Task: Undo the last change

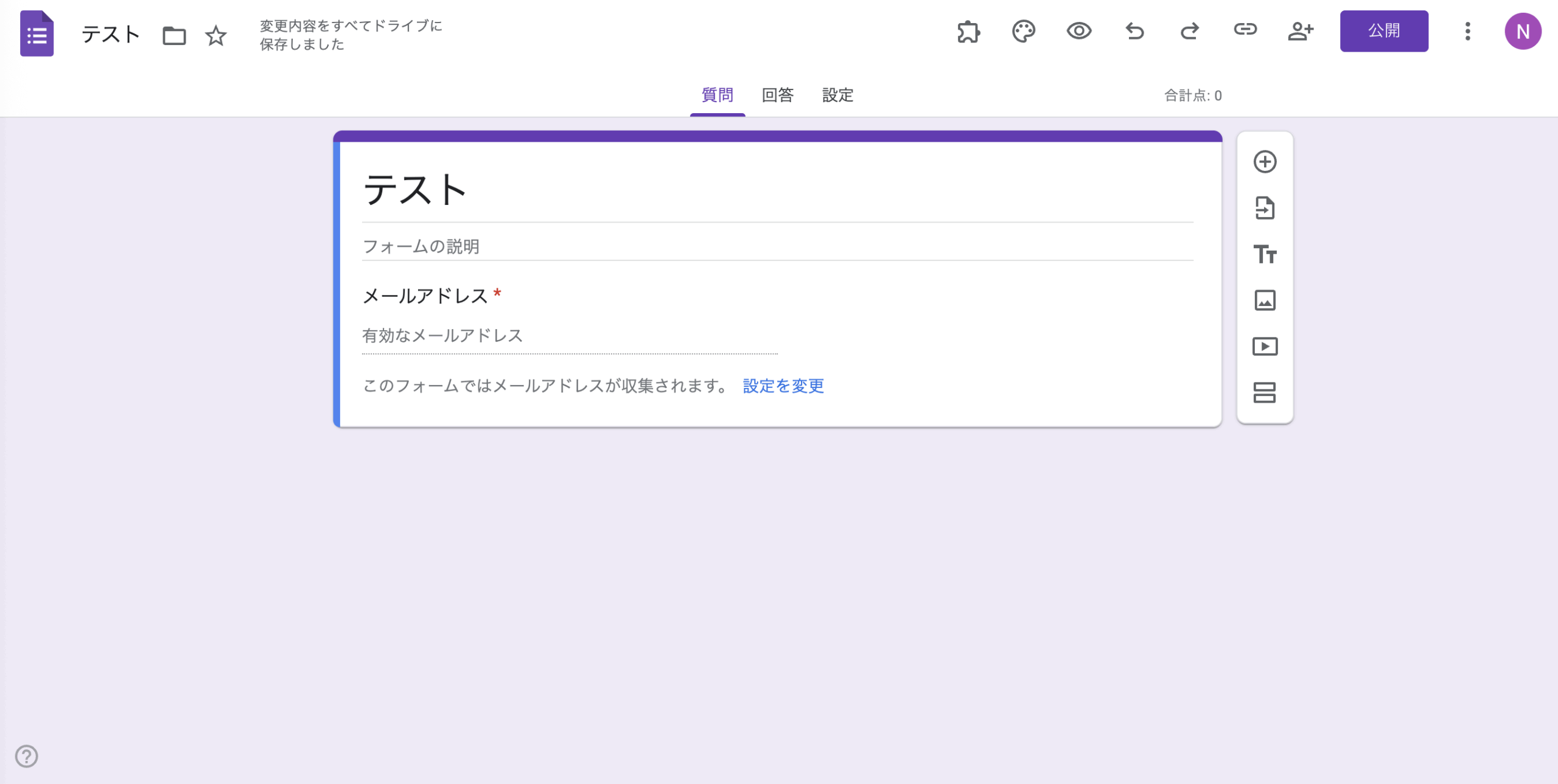Action: [x=1134, y=32]
